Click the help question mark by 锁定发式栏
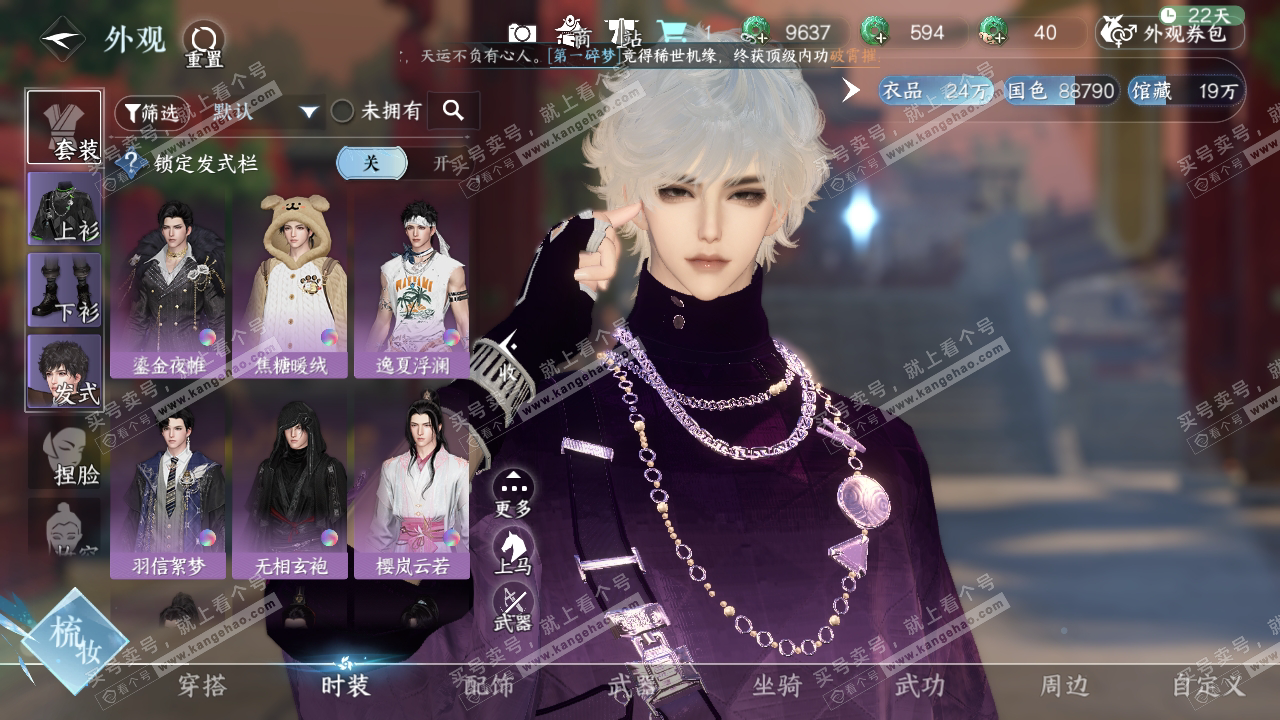Screen dimensions: 1280x720 click(x=131, y=163)
